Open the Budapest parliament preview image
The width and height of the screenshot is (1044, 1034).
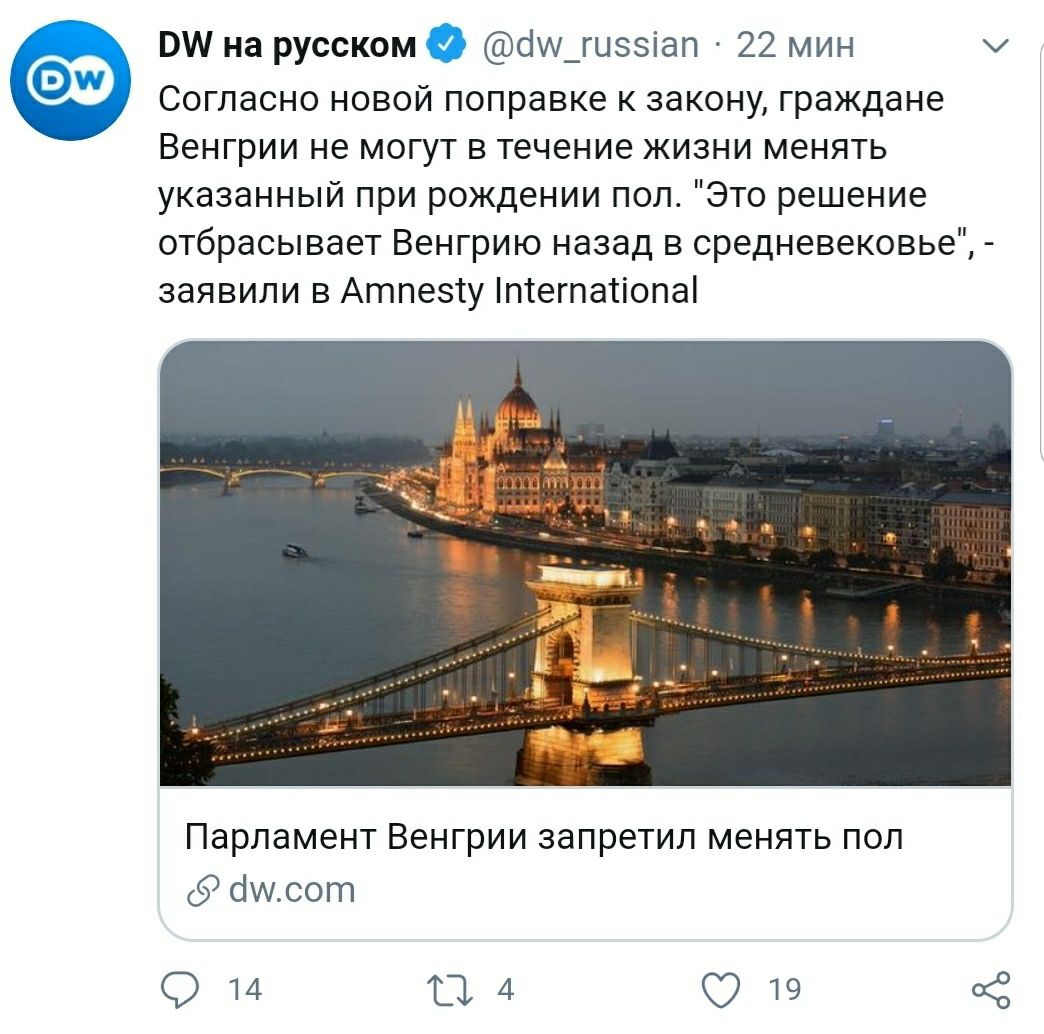click(585, 563)
